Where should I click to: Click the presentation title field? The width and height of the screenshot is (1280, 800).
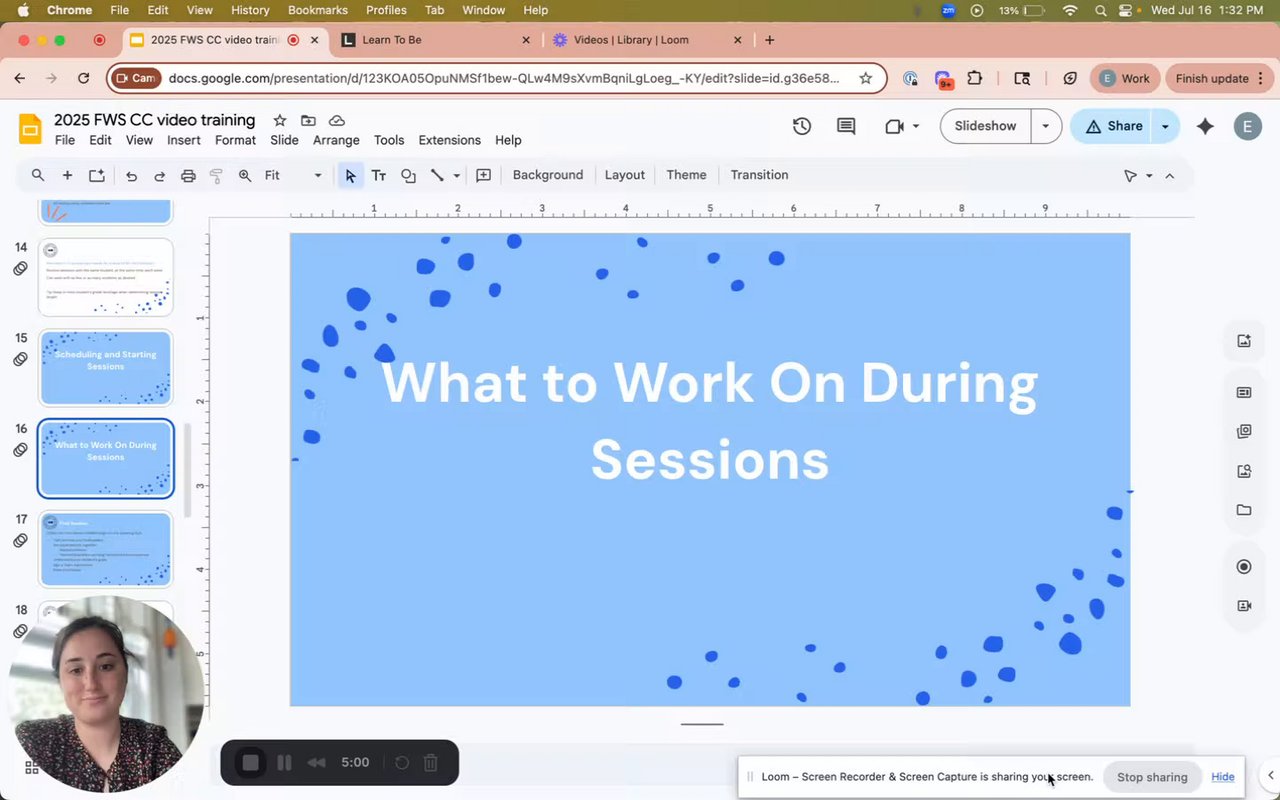point(155,120)
